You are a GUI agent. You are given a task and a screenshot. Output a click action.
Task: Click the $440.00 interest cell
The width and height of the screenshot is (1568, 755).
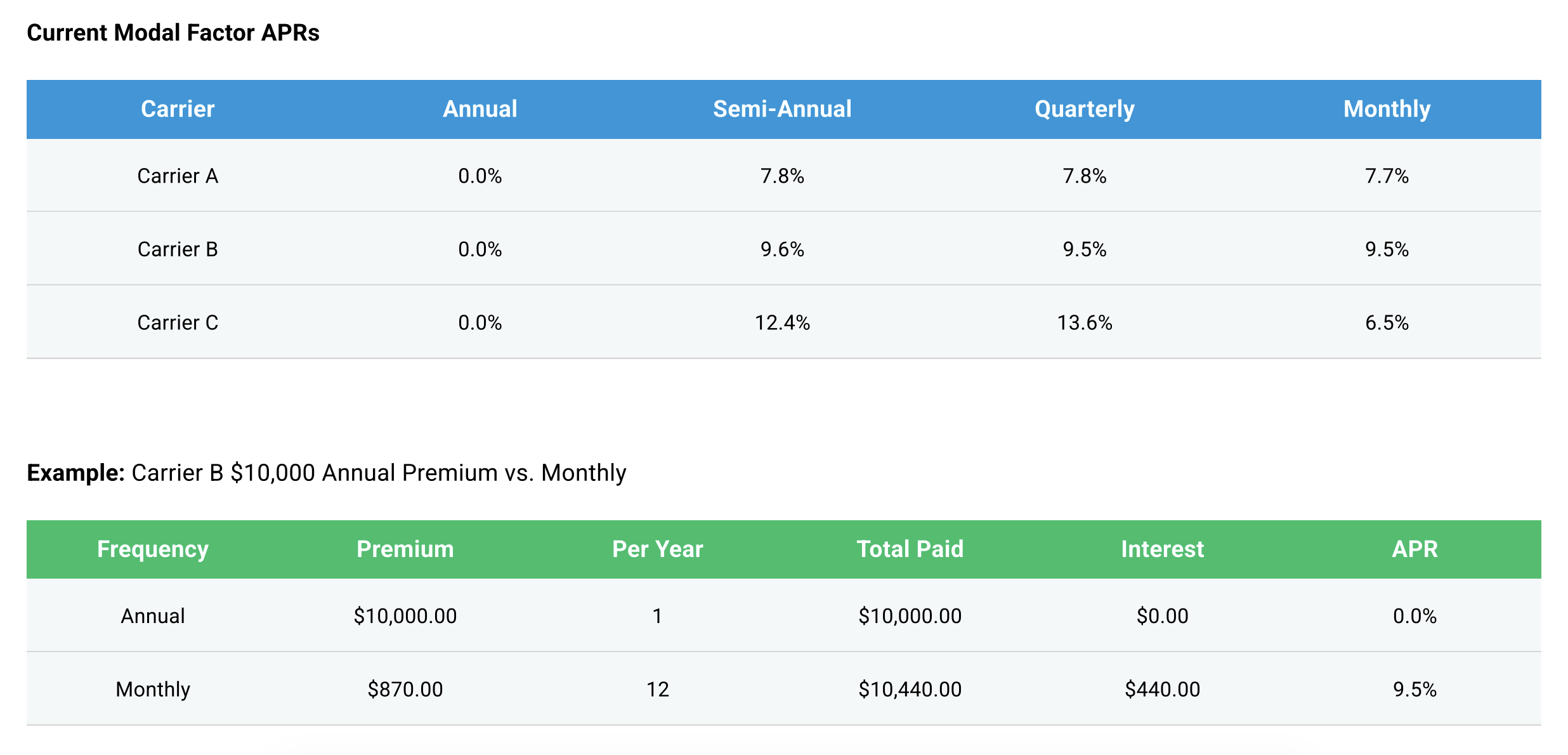[x=1162, y=690]
